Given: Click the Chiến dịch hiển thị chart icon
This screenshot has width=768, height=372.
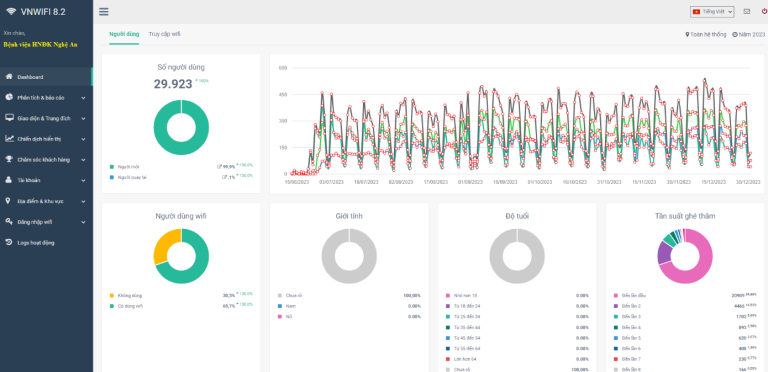Looking at the screenshot, I should pyautogui.click(x=9, y=139).
